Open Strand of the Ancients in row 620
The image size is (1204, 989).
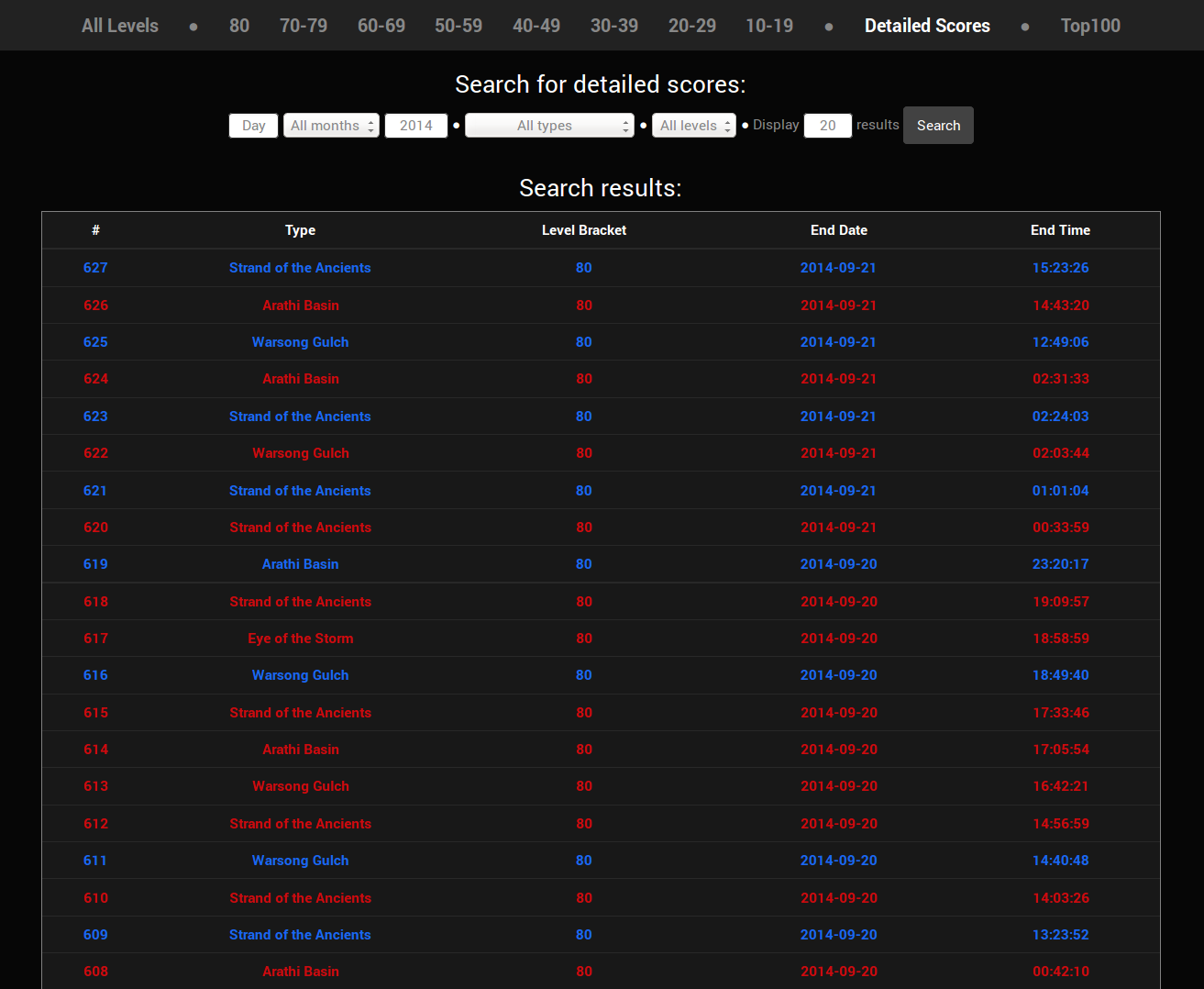(x=301, y=528)
